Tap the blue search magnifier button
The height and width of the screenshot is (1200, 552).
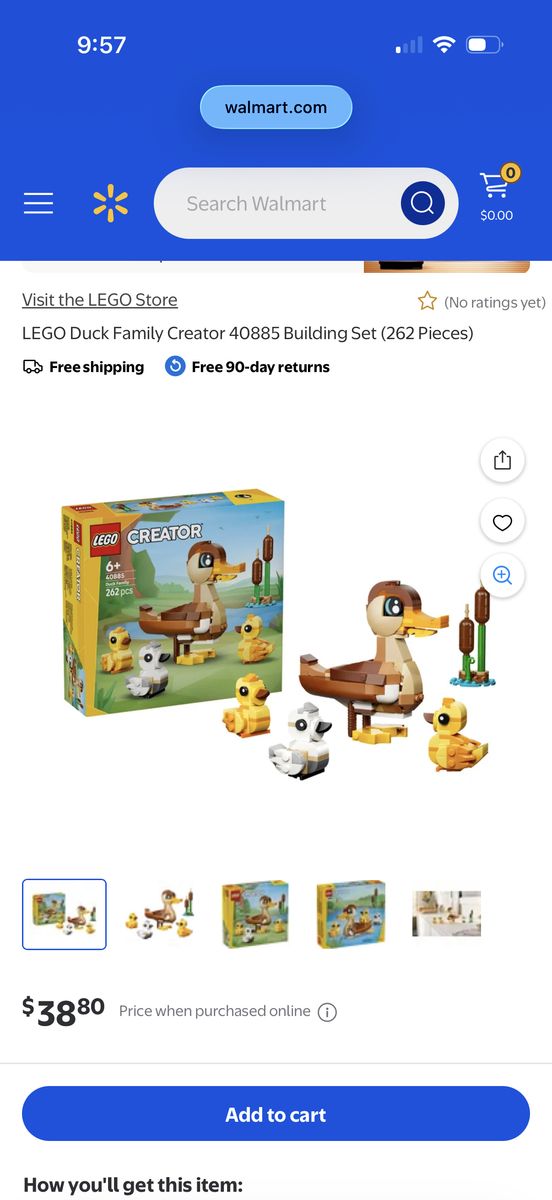click(x=422, y=203)
